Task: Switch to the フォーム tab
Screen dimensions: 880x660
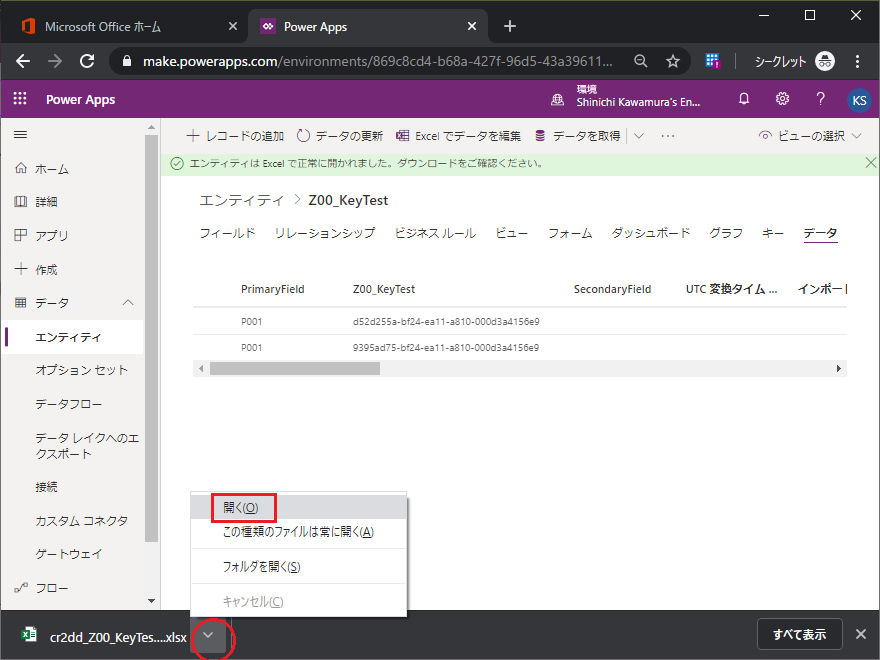Action: coord(570,233)
